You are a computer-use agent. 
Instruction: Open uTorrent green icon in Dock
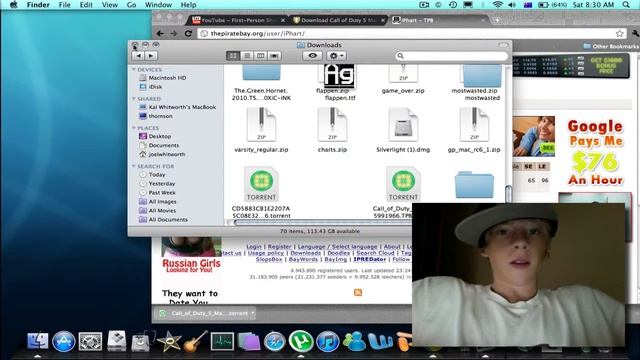[301, 341]
